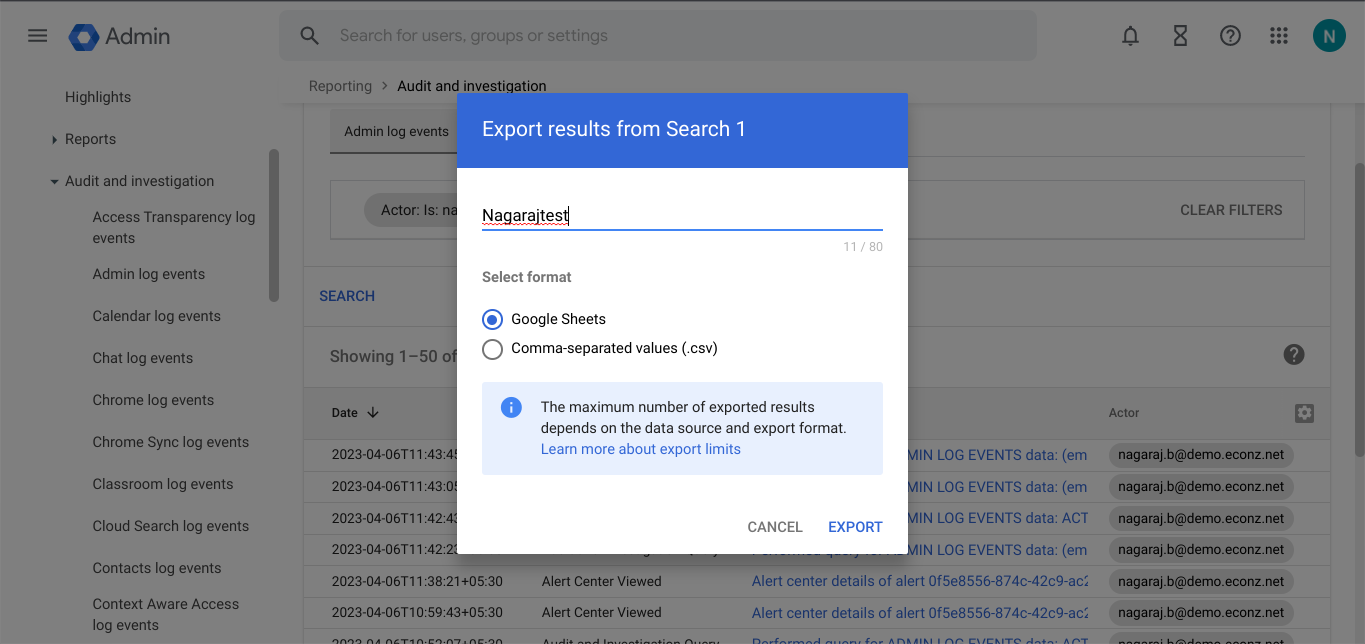
Task: Select Google Sheets format
Action: pyautogui.click(x=492, y=319)
